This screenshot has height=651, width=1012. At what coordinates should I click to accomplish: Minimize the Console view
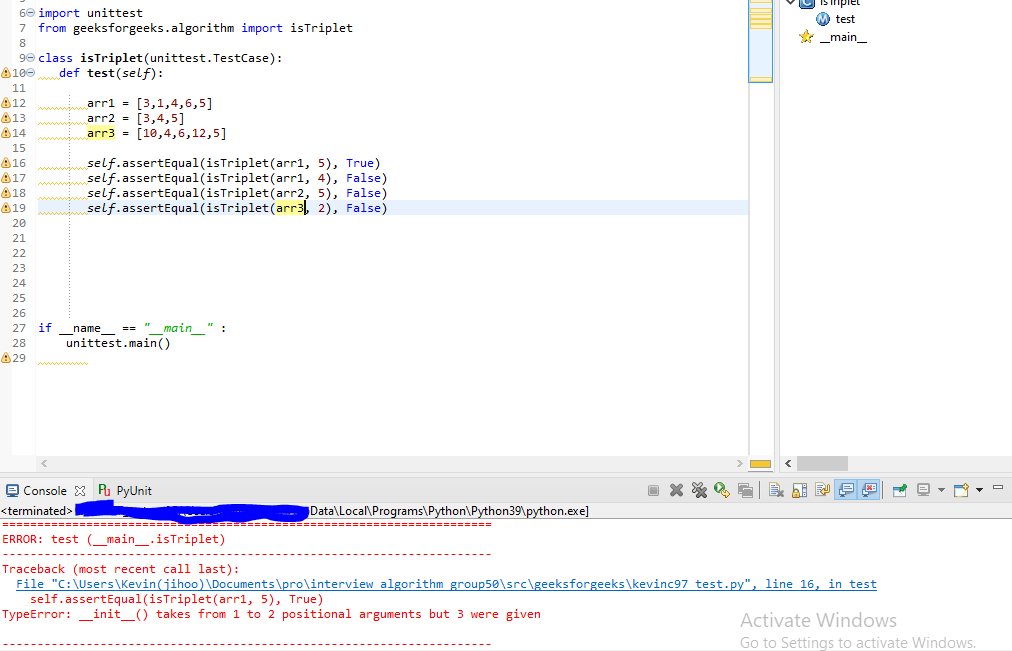coord(998,488)
